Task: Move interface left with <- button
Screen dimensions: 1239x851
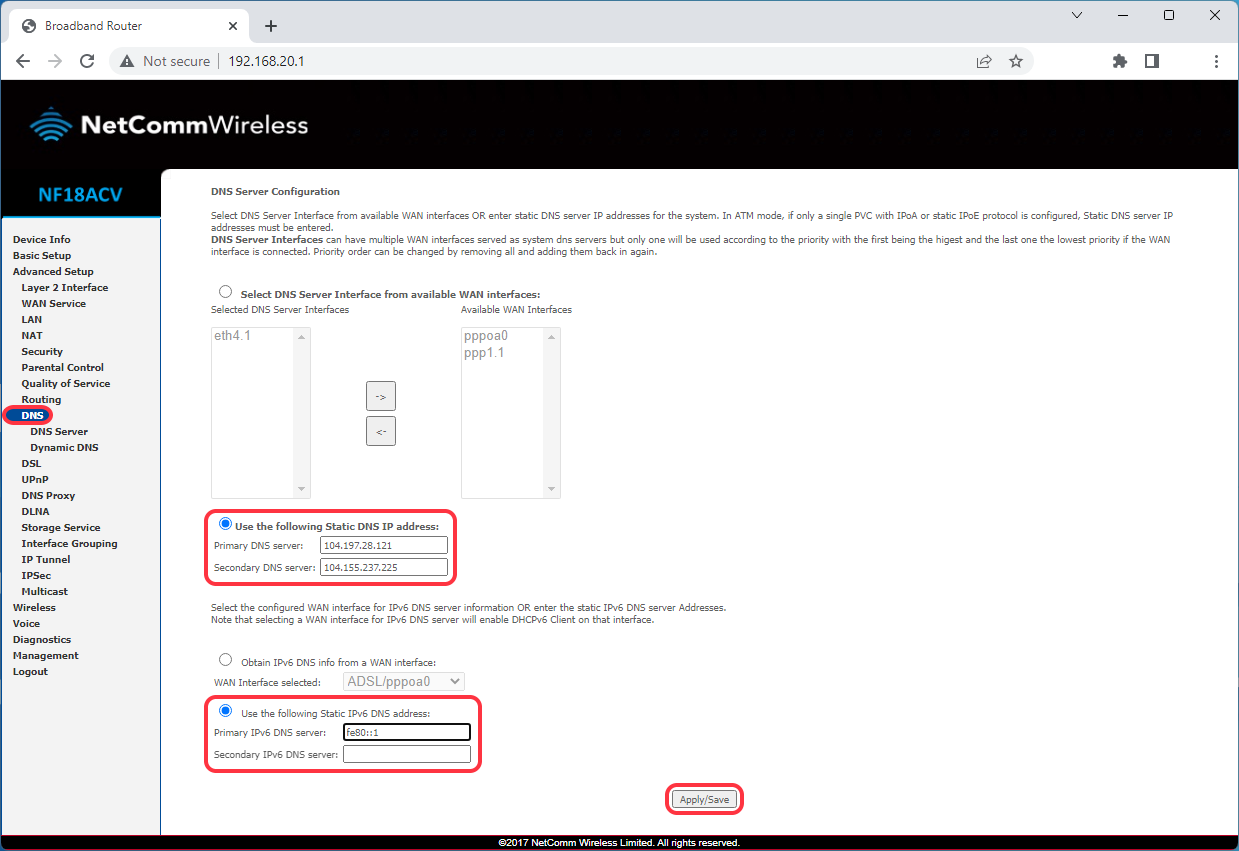Action: pos(381,432)
